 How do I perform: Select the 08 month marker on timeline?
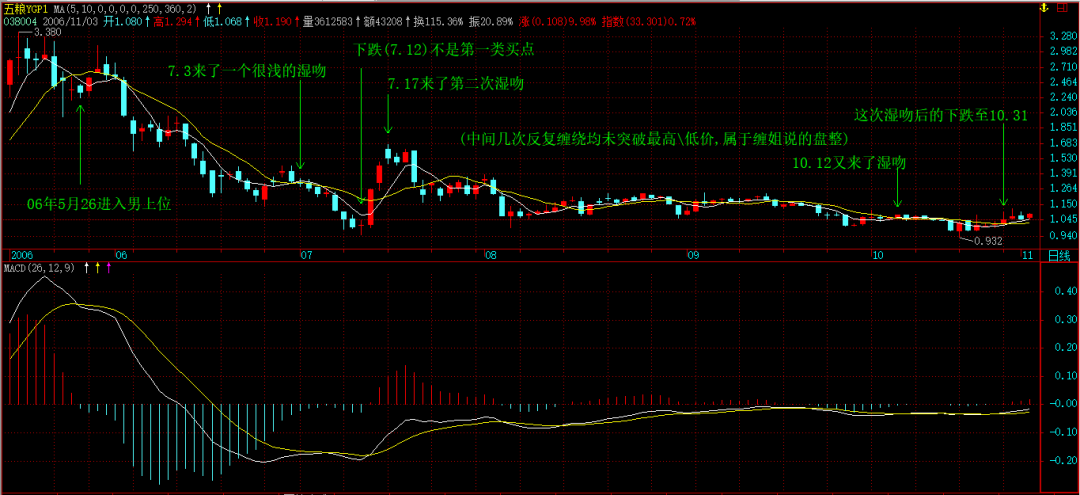pos(491,255)
